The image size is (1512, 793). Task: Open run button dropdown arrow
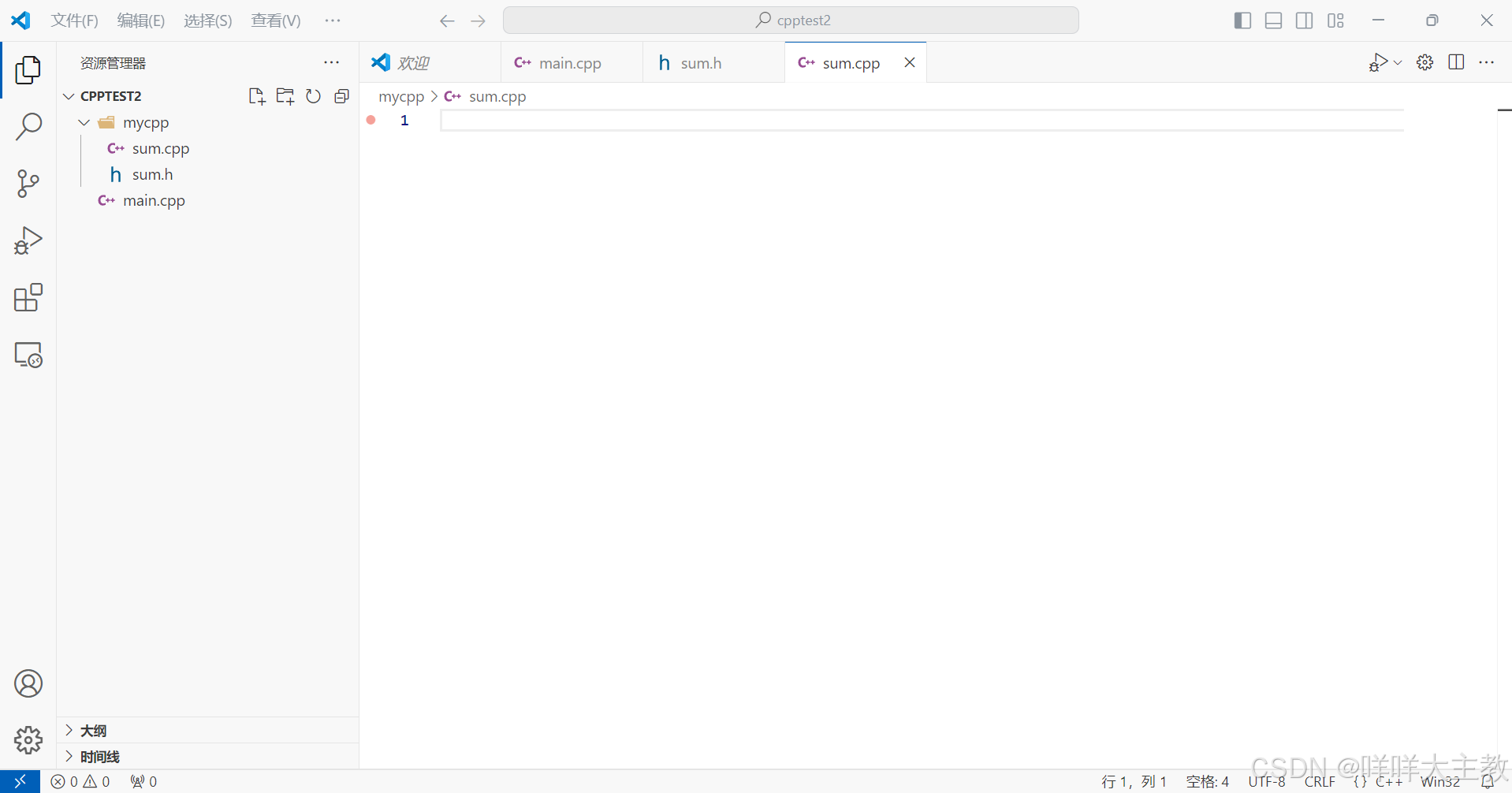[x=1398, y=62]
